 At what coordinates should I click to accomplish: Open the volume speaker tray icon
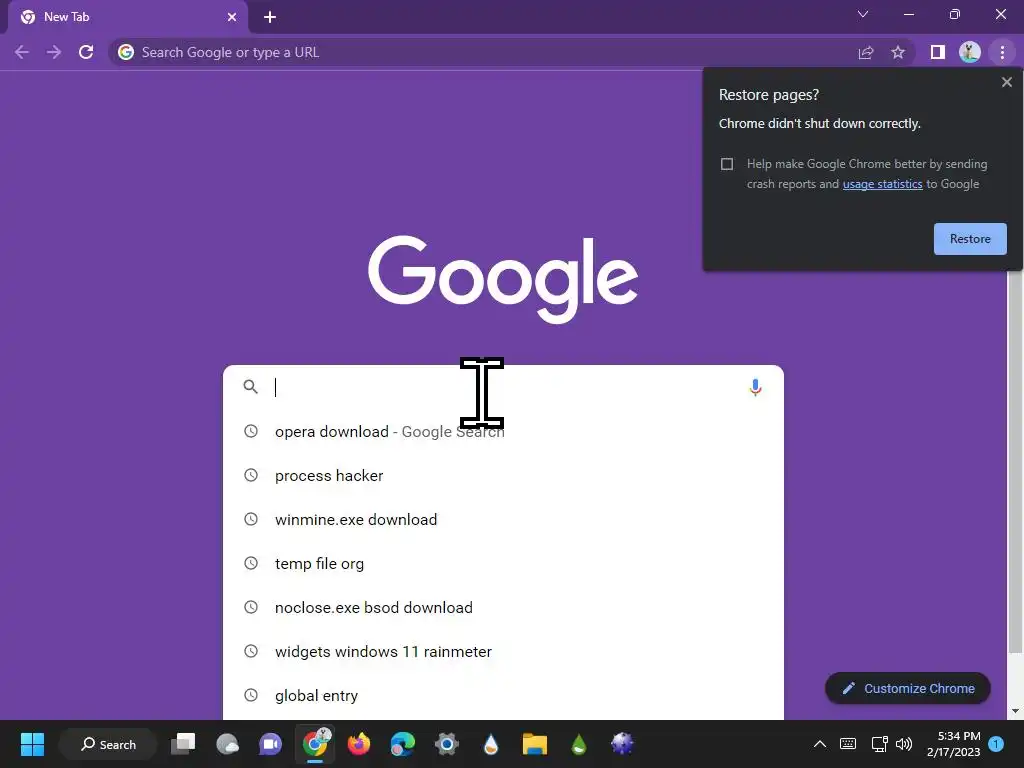coord(904,744)
